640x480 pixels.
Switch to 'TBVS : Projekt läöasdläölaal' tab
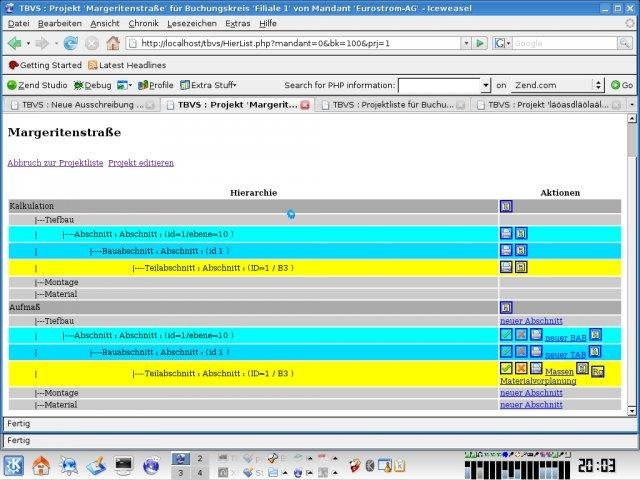click(548, 105)
